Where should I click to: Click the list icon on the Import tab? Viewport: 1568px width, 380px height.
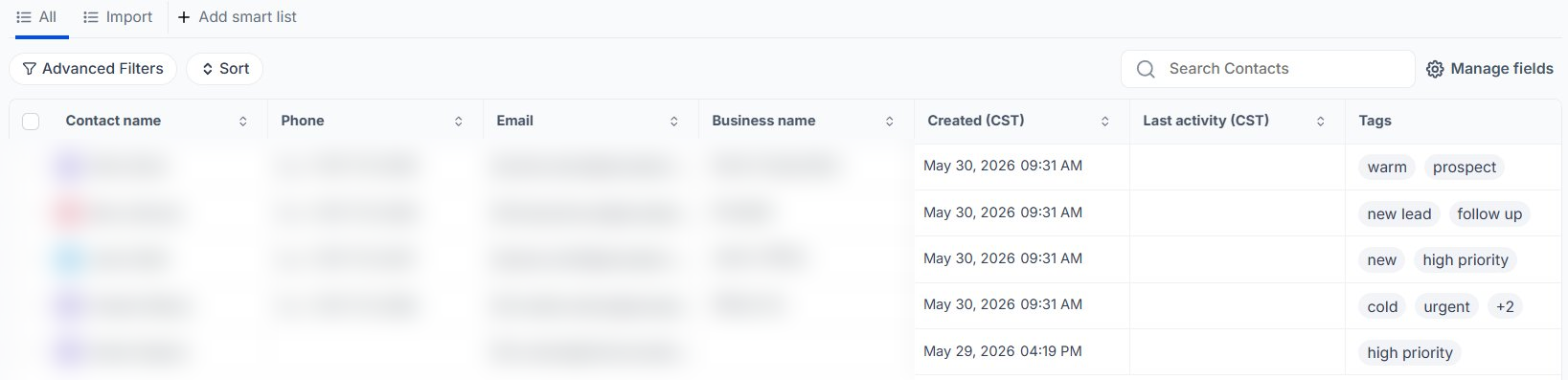pos(91,17)
